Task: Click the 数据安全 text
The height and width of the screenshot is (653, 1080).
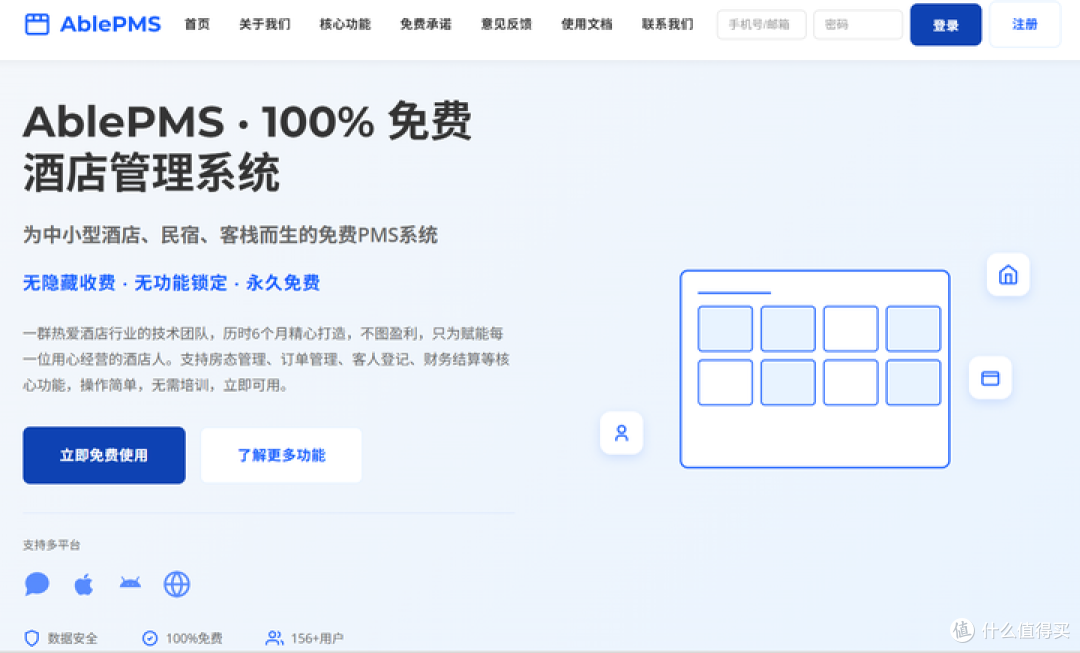Action: (x=72, y=639)
